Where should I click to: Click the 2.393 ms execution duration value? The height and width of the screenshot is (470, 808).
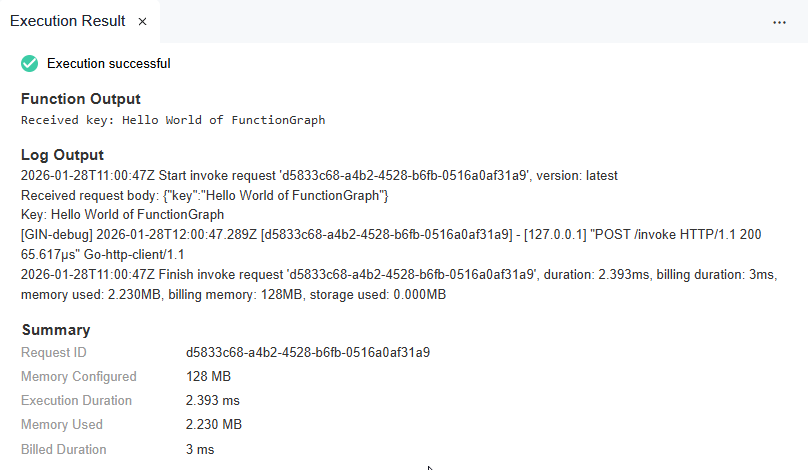click(x=214, y=401)
